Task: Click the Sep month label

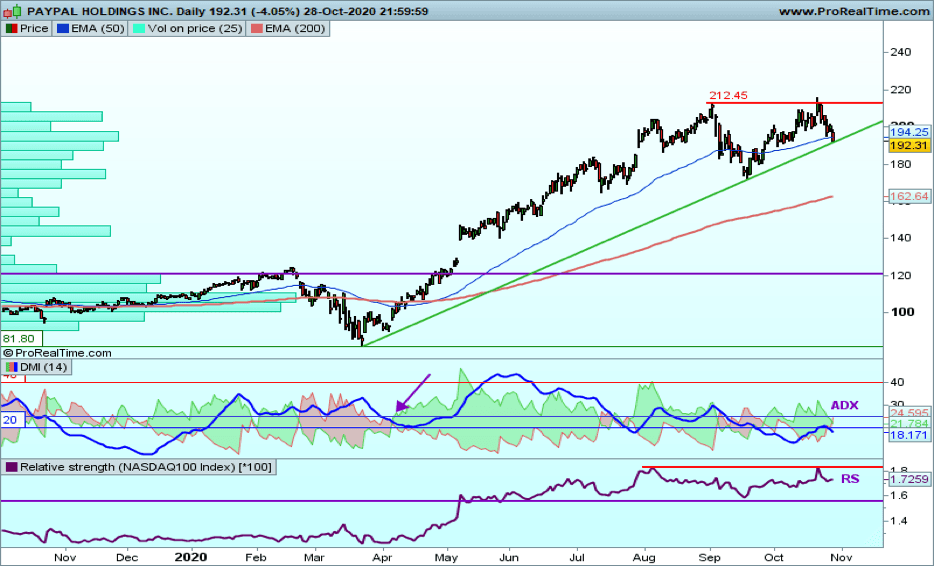Action: pyautogui.click(x=709, y=558)
